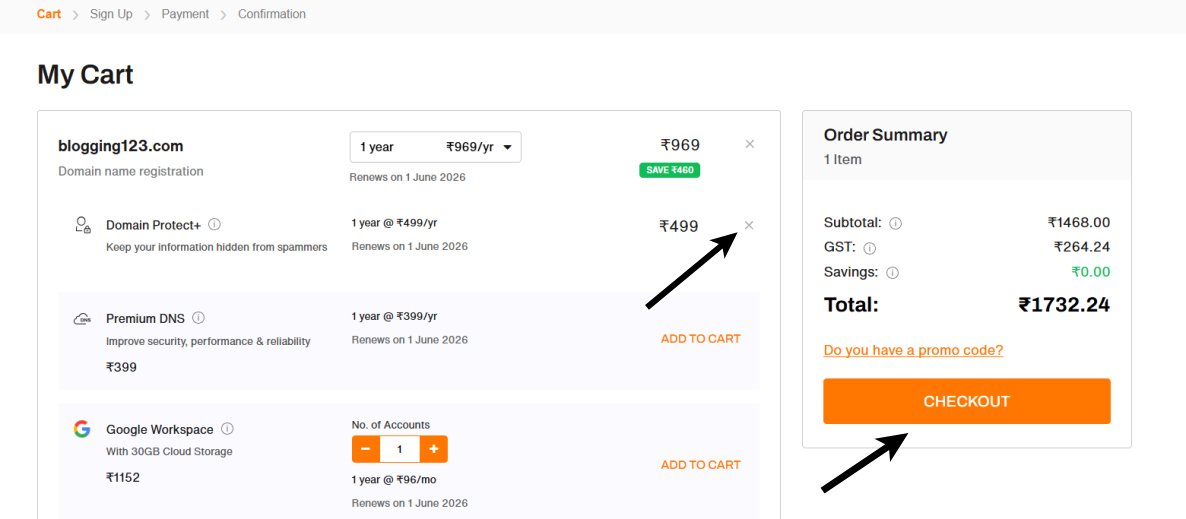Viewport: 1186px width, 519px height.
Task: Decrease Google Workspace account count
Action: click(365, 449)
